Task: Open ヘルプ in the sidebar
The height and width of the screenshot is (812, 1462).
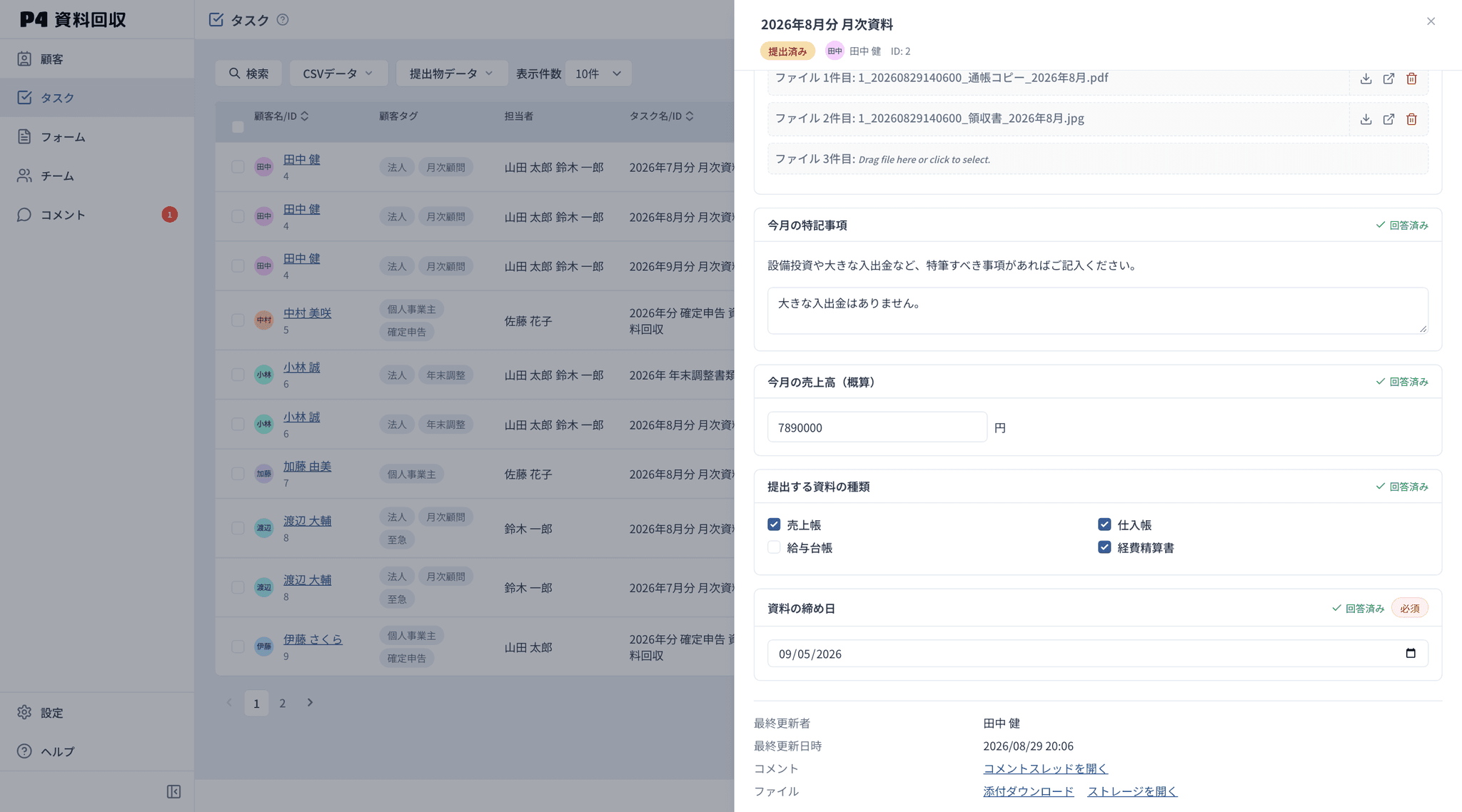Action: tap(97, 751)
